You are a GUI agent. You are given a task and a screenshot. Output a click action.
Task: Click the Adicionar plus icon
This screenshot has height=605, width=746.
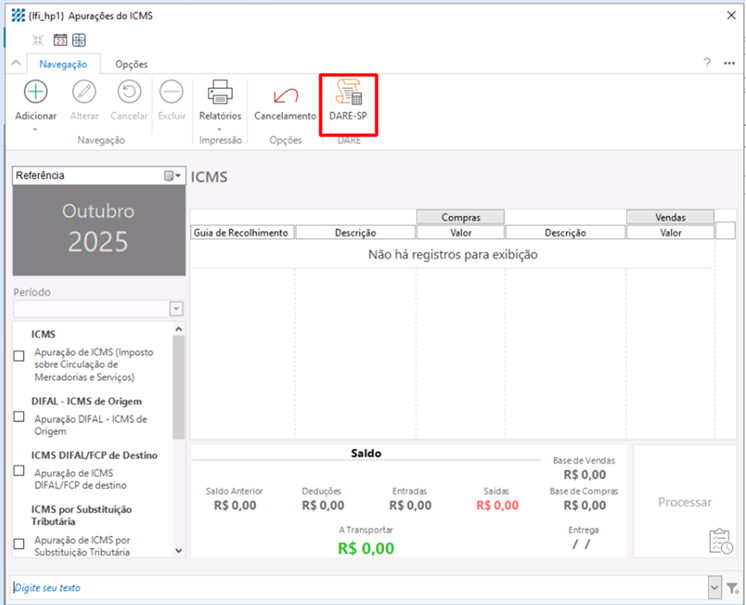point(36,93)
